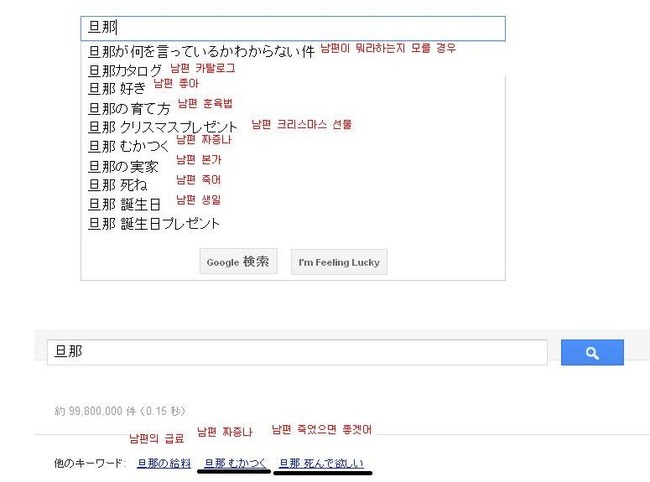This screenshot has height=482, width=650.
Task: Open the underlined 旦那 むかつく keyword link
Action: [x=235, y=463]
